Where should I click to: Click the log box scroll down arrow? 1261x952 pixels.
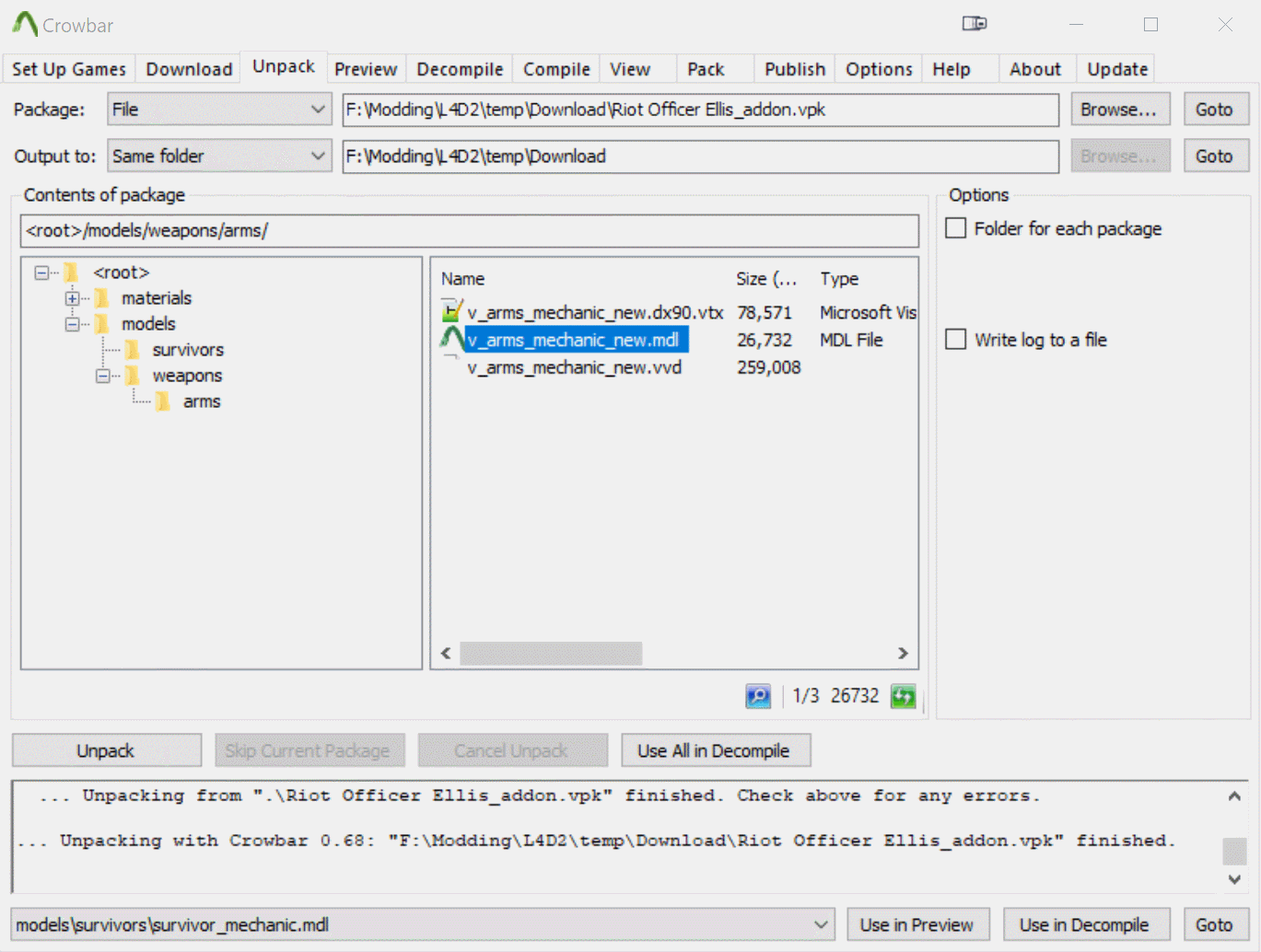coord(1234,879)
